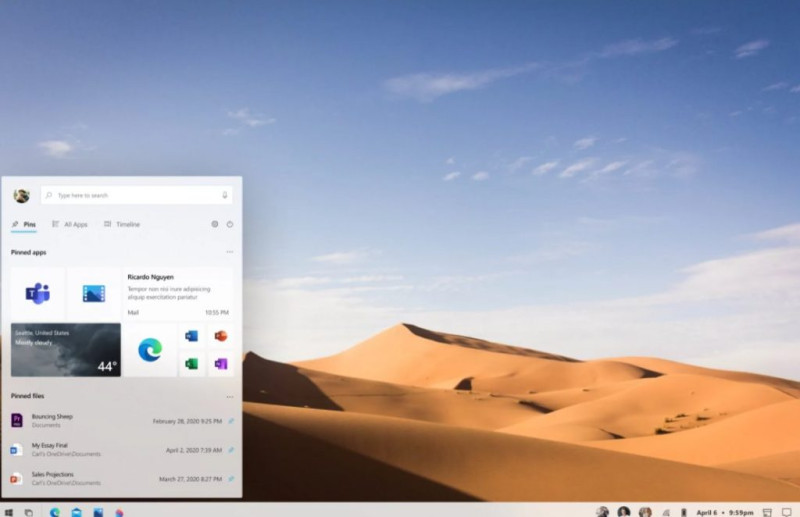Click the power button in Start menu

click(x=229, y=224)
